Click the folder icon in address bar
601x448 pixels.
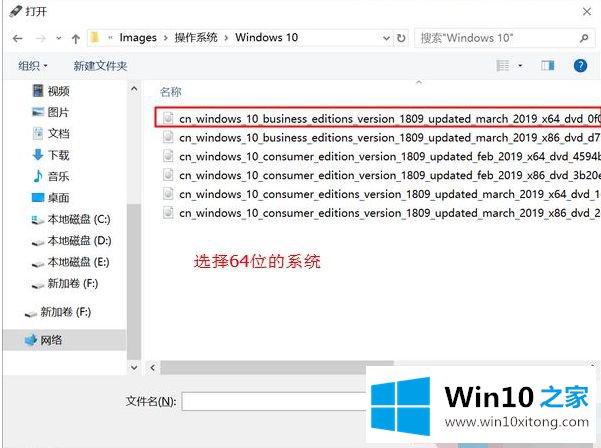[x=95, y=38]
